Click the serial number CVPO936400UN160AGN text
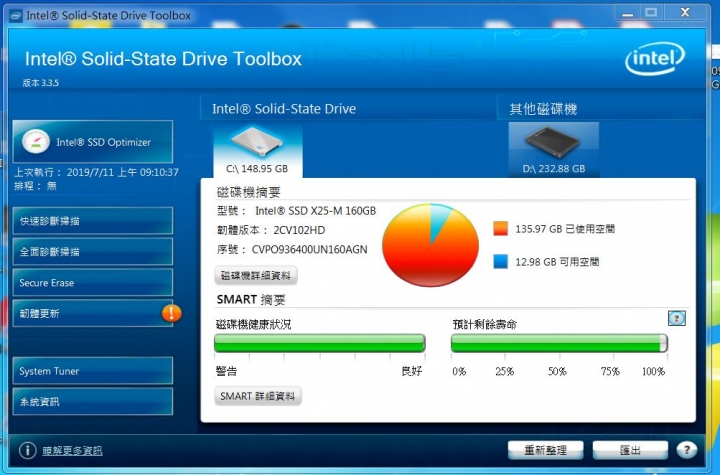The width and height of the screenshot is (720, 475). tap(309, 249)
